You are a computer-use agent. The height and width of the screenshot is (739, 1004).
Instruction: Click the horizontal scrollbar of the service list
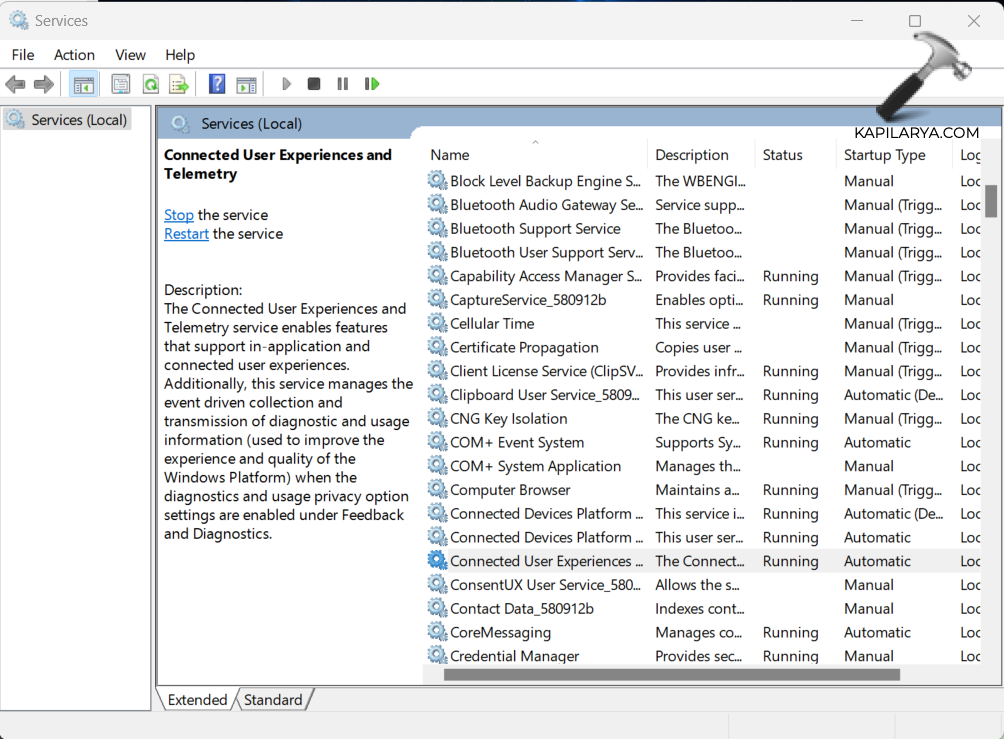[x=670, y=675]
